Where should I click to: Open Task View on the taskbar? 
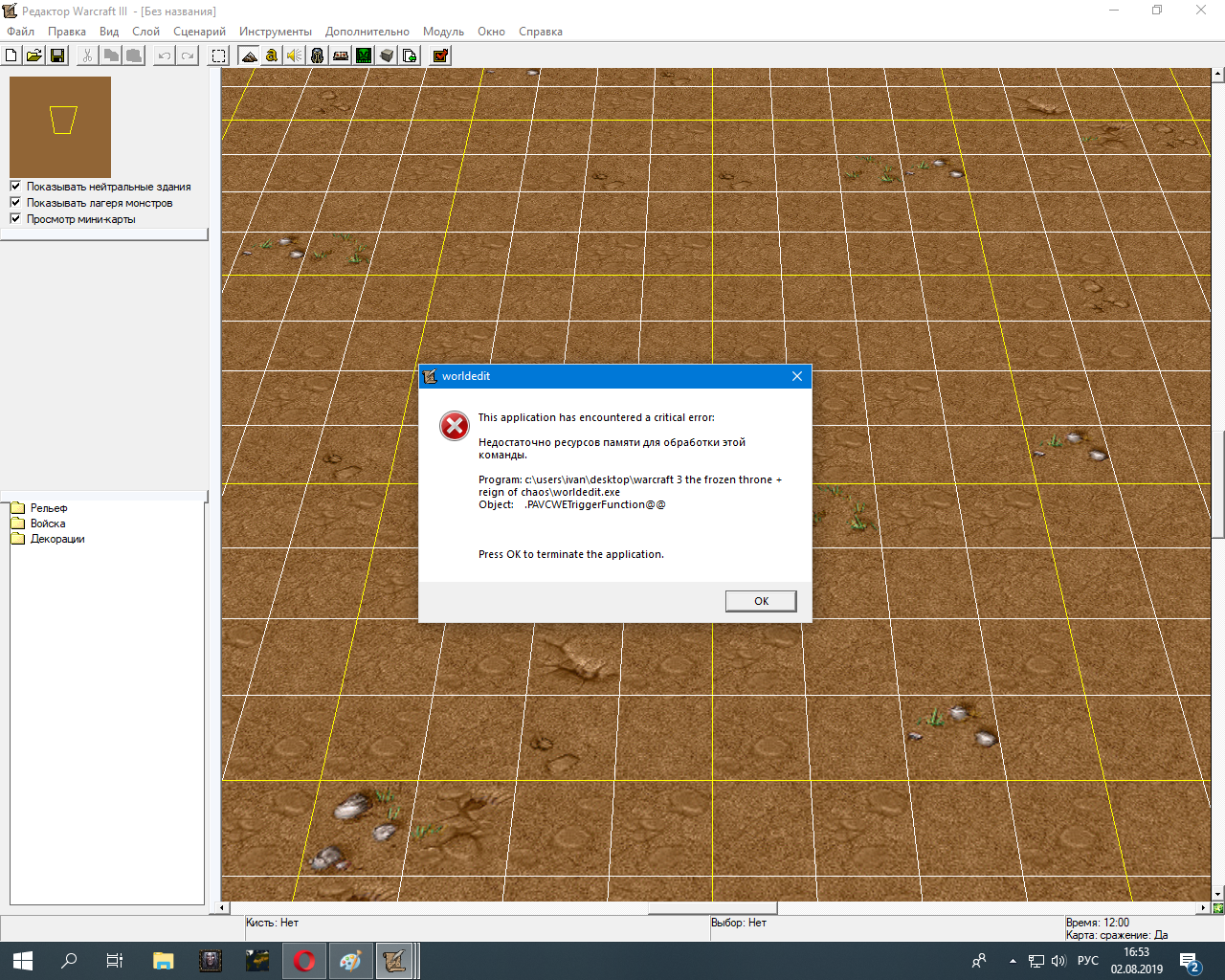[115, 961]
